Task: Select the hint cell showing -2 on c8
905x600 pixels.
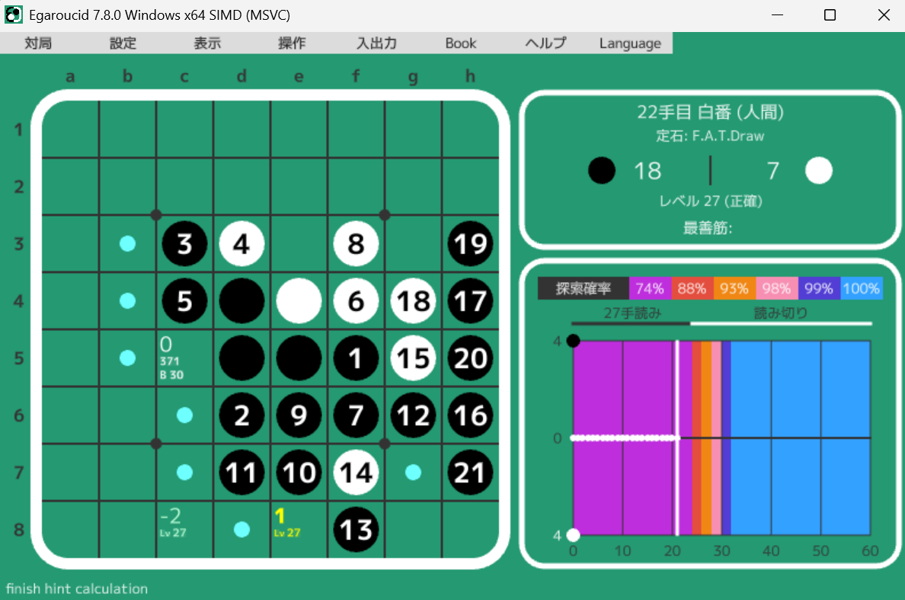Action: pyautogui.click(x=184, y=529)
